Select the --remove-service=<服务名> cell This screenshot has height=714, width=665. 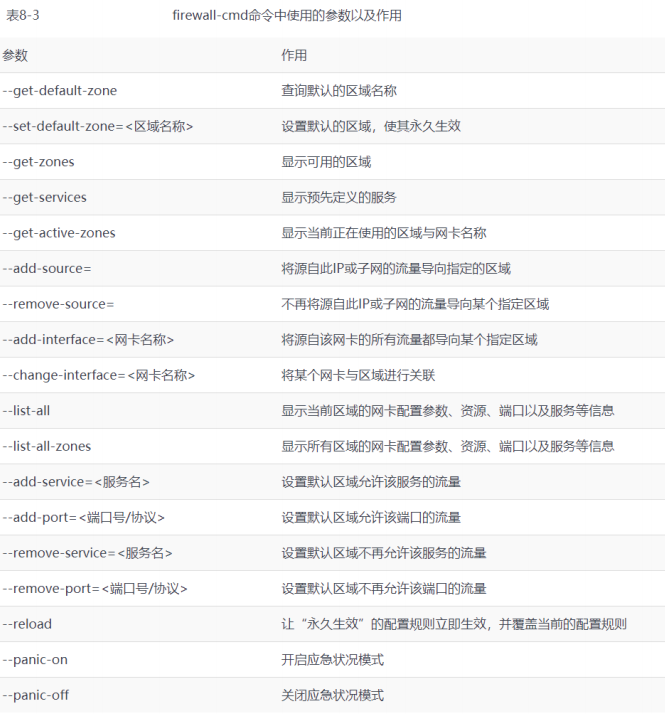tap(87, 553)
